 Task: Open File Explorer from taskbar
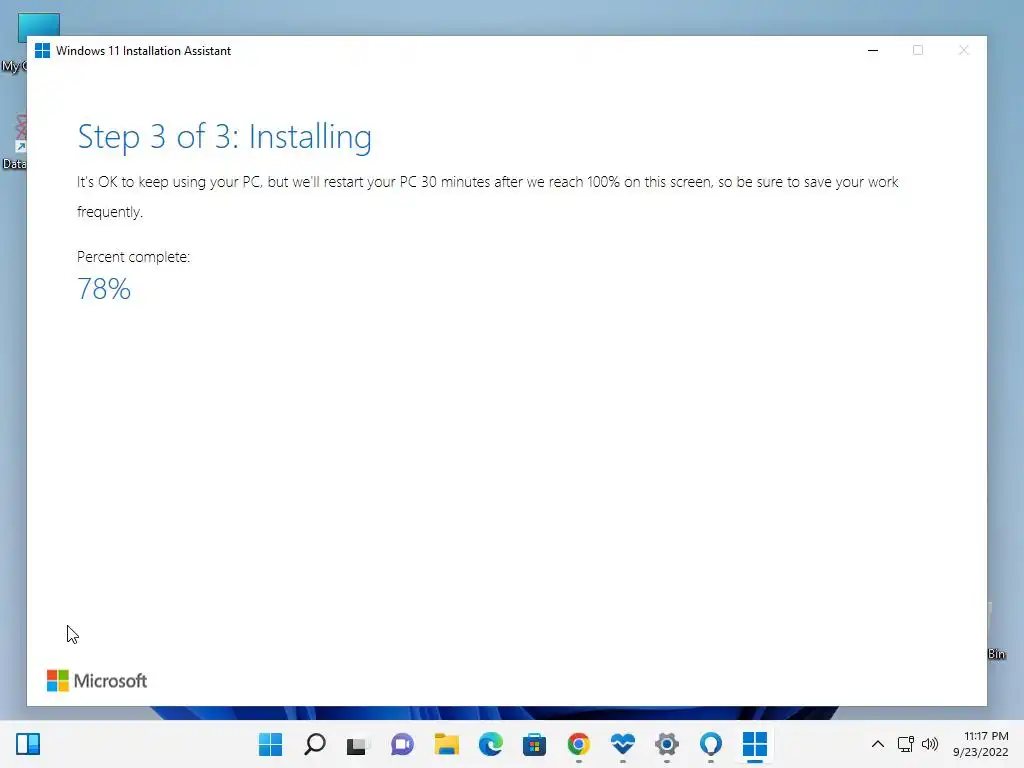447,744
